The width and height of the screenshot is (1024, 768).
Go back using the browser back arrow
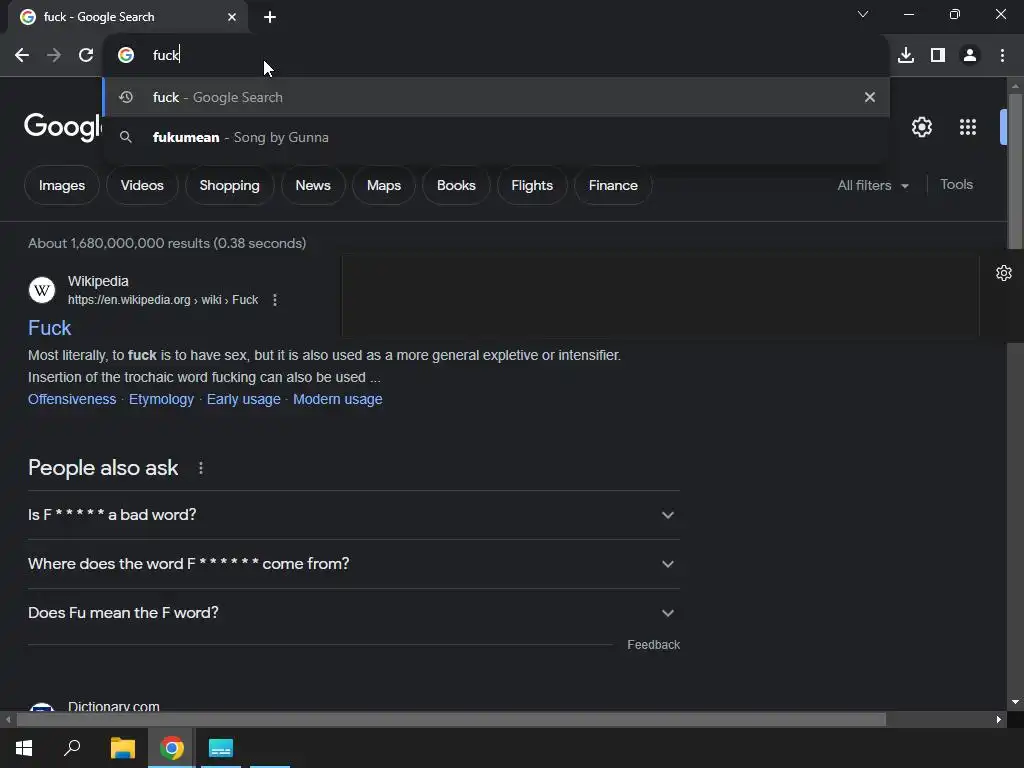[22, 56]
